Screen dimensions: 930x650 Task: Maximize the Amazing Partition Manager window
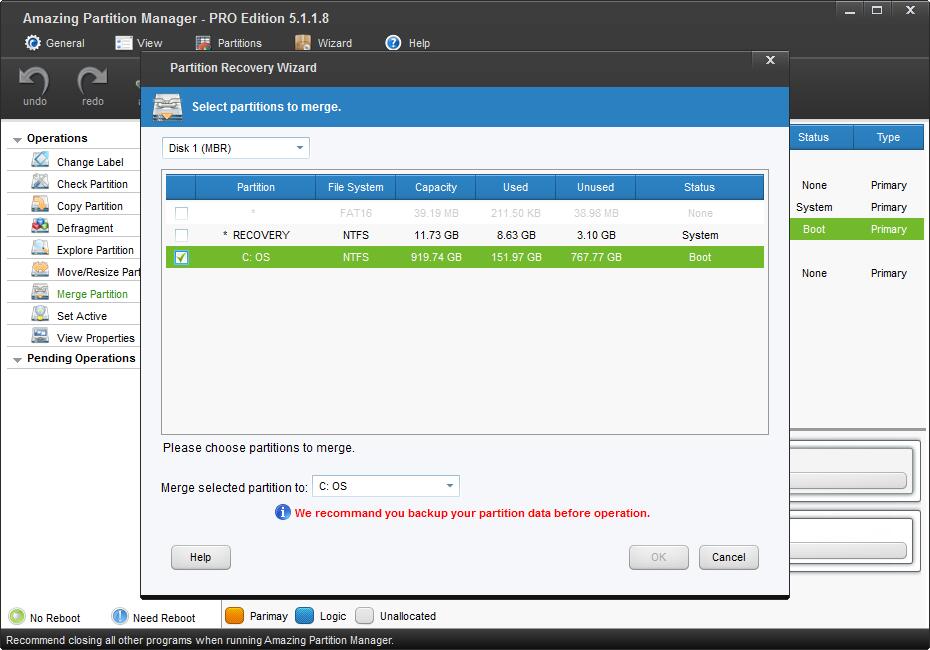[877, 11]
